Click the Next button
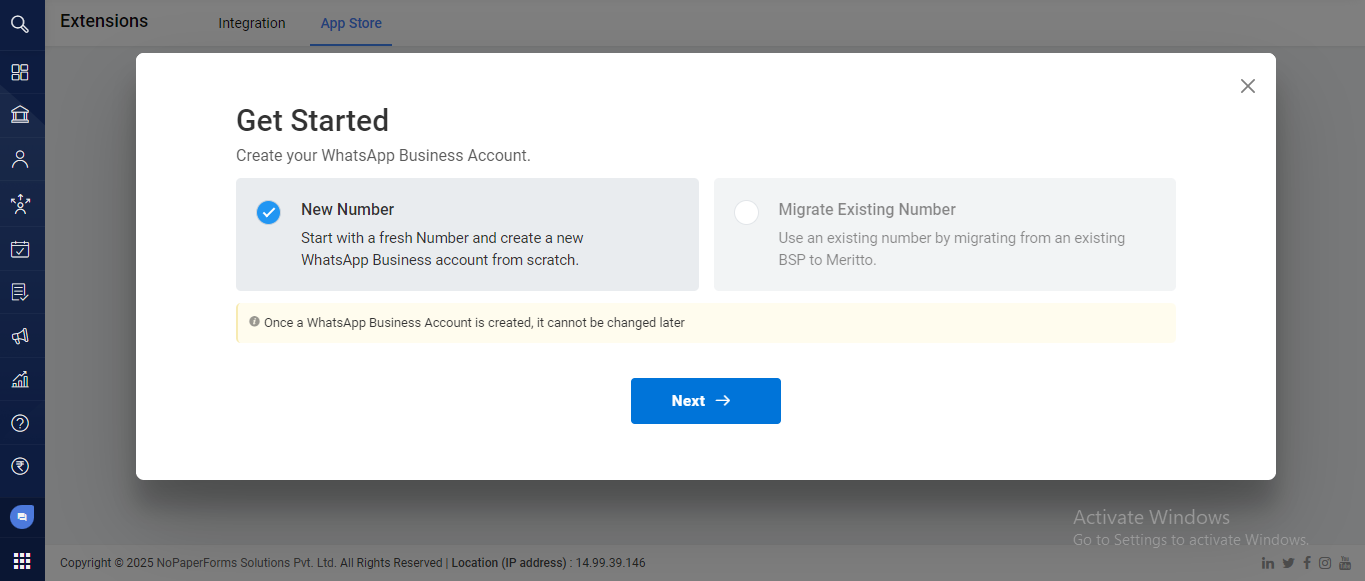Screen dimensions: 1365x581 pos(705,401)
